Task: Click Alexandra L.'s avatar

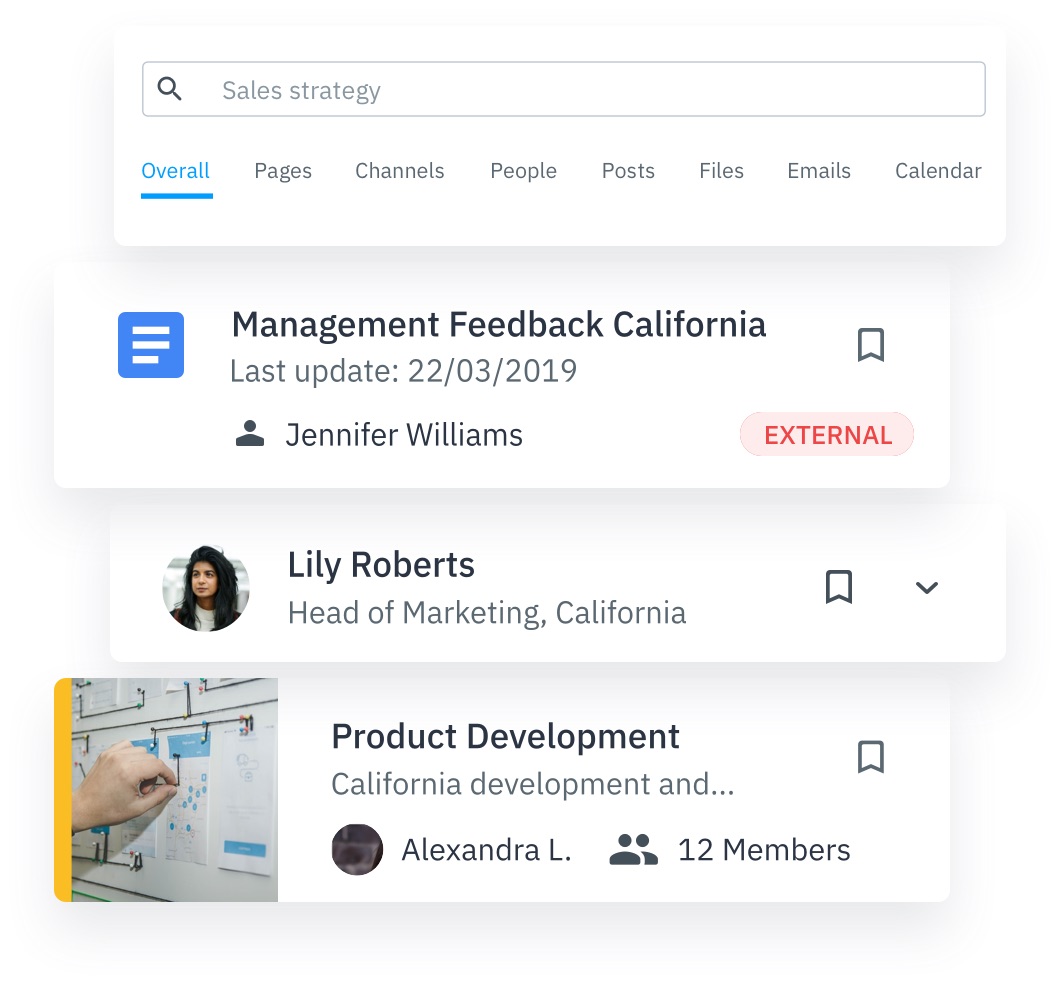Action: point(357,850)
